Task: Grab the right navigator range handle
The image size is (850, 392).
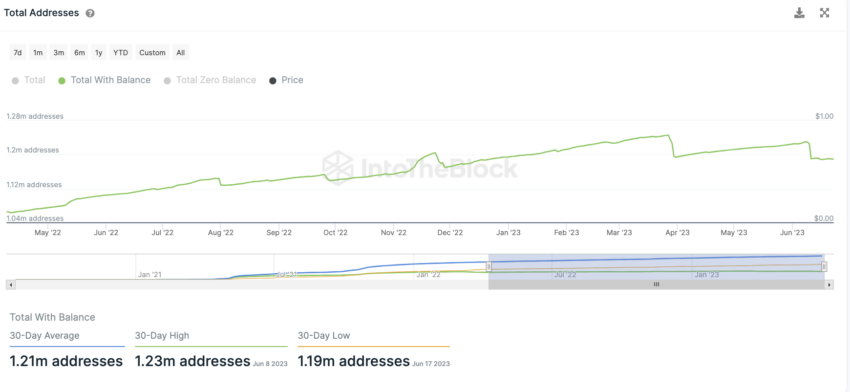Action: click(824, 266)
